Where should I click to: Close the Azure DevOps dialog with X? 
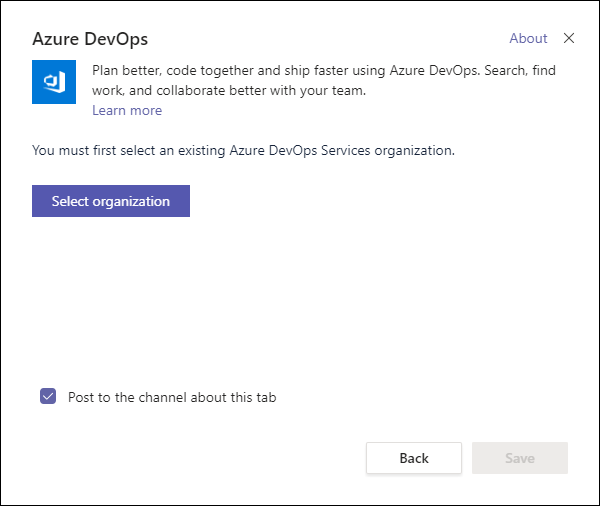click(569, 38)
